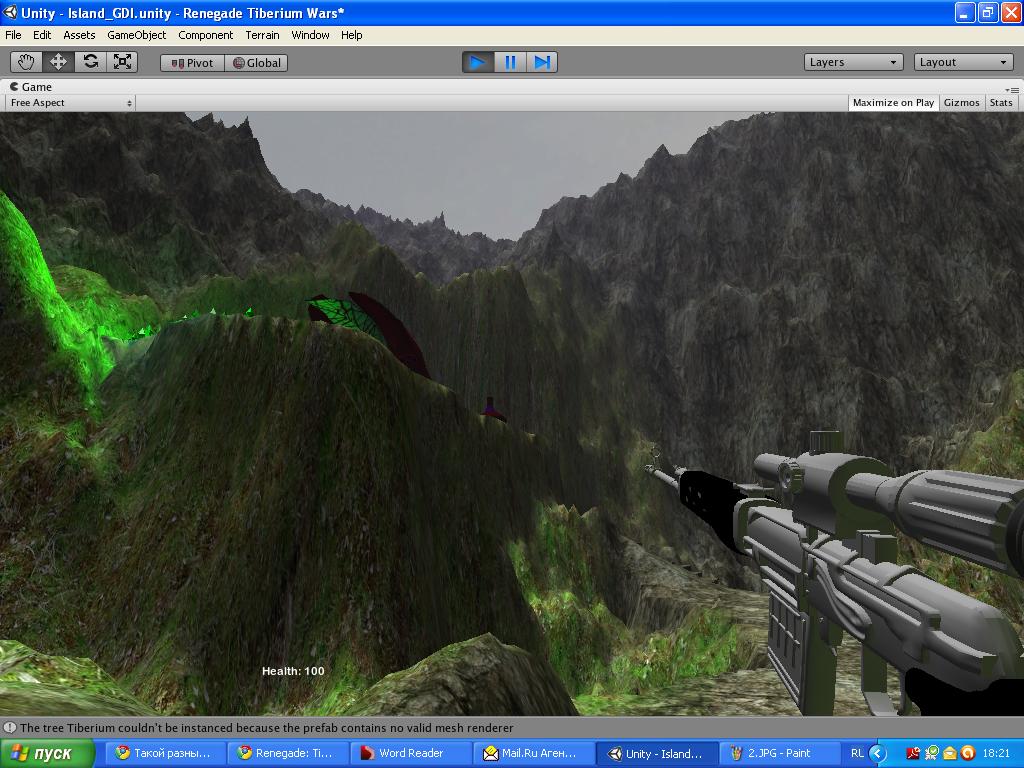This screenshot has height=768, width=1024.
Task: Pause the running game
Action: pyautogui.click(x=510, y=62)
